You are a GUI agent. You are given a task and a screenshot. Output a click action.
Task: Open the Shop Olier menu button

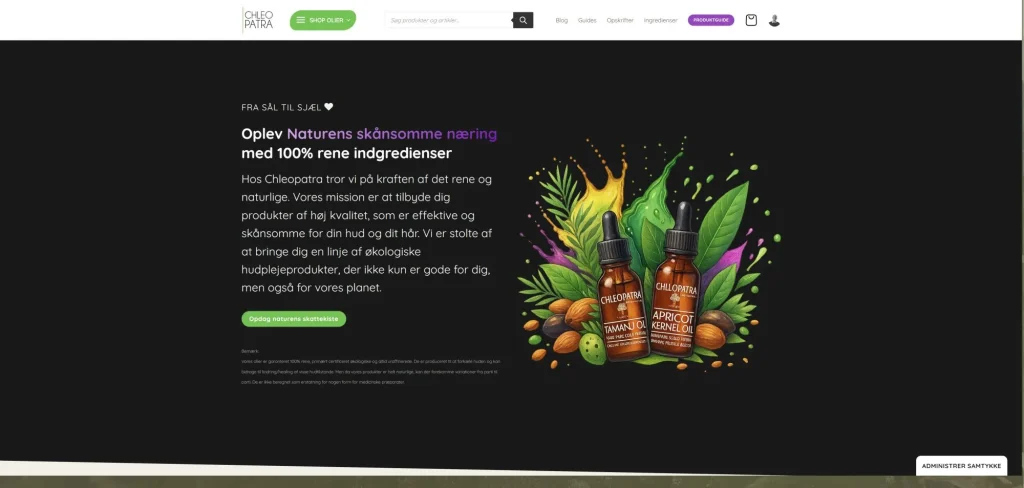[x=323, y=20]
